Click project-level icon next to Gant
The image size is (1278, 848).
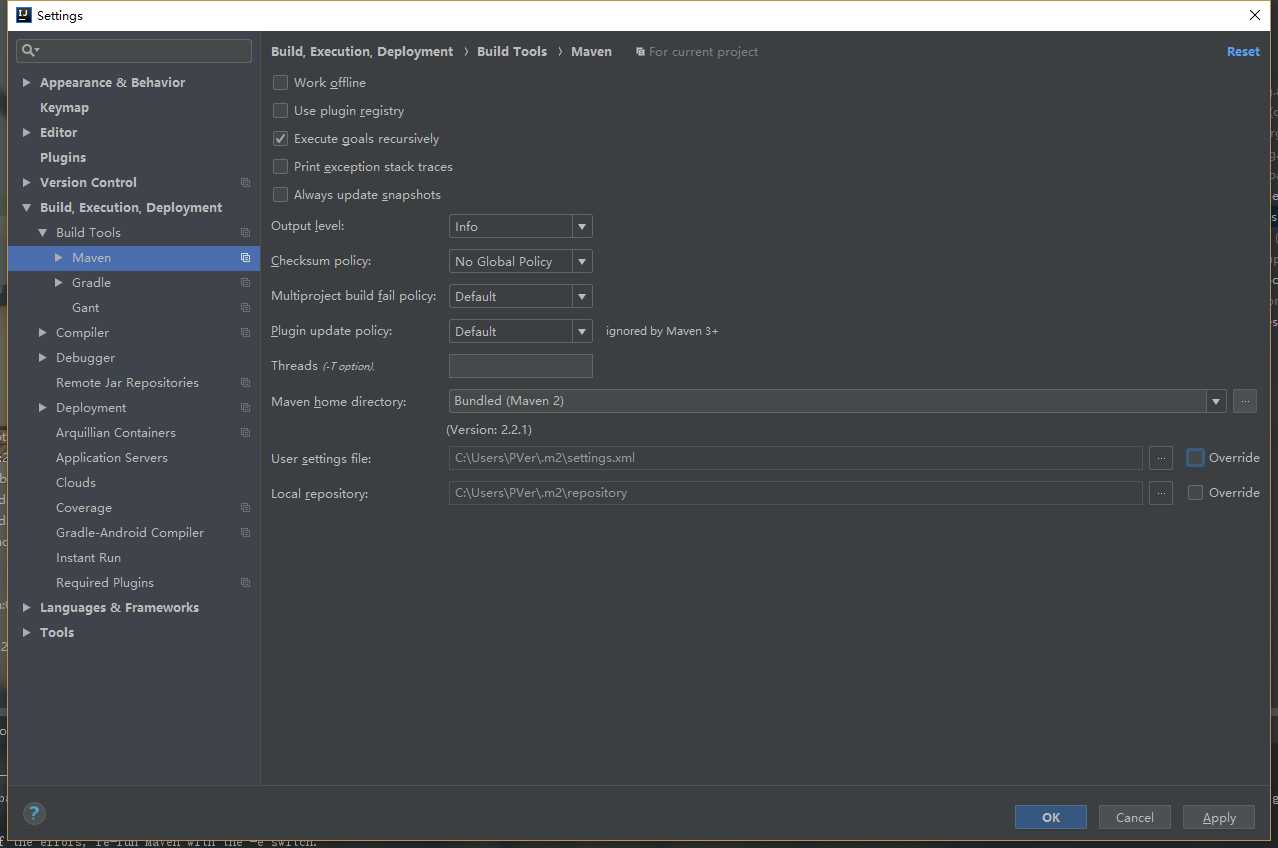tap(245, 307)
